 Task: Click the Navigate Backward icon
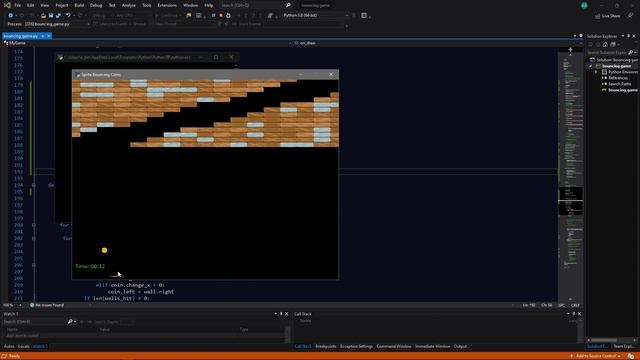click(11, 16)
